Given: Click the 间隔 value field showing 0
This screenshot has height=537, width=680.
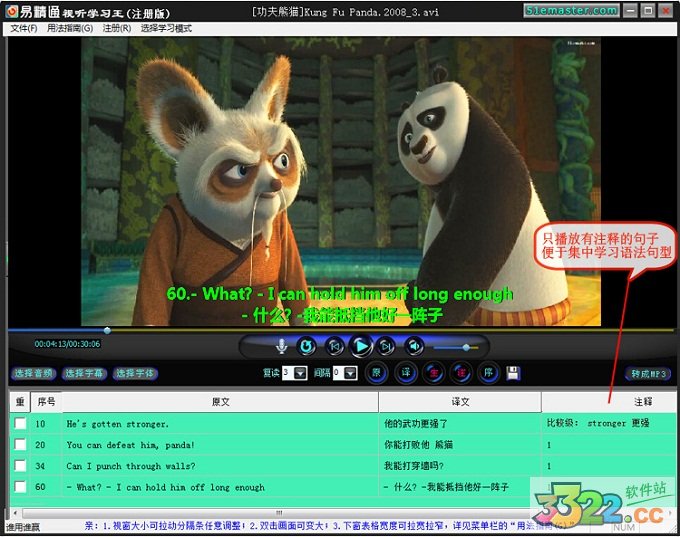Looking at the screenshot, I should (x=339, y=373).
